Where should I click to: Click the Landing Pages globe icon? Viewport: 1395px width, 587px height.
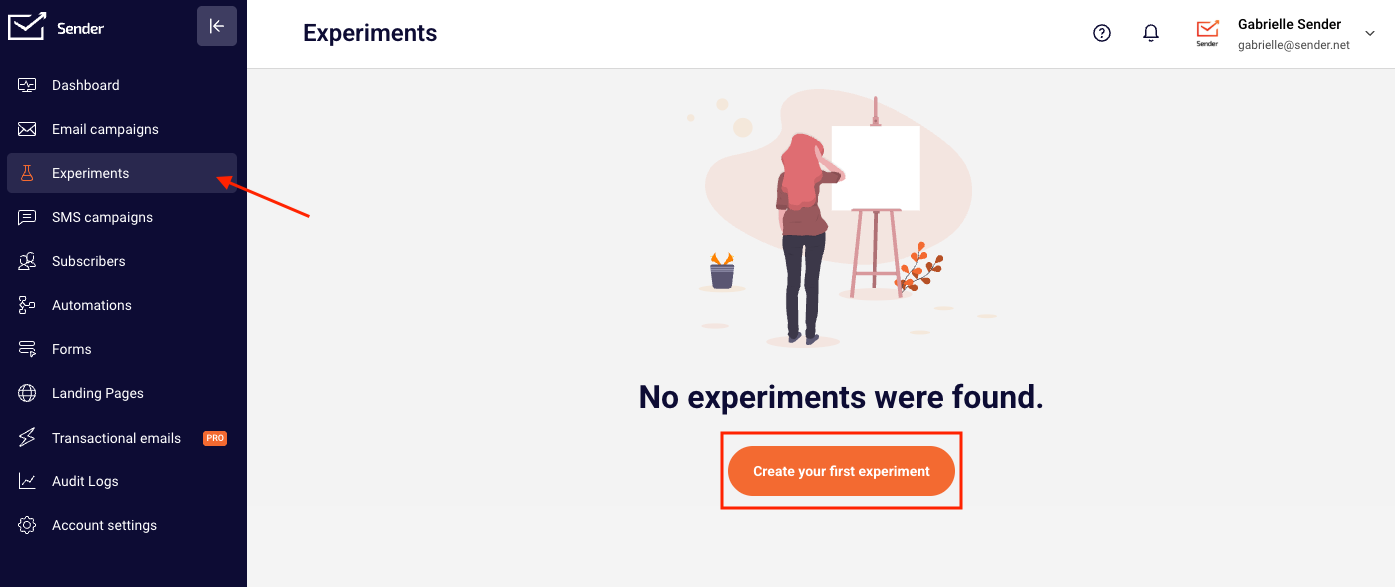point(27,393)
